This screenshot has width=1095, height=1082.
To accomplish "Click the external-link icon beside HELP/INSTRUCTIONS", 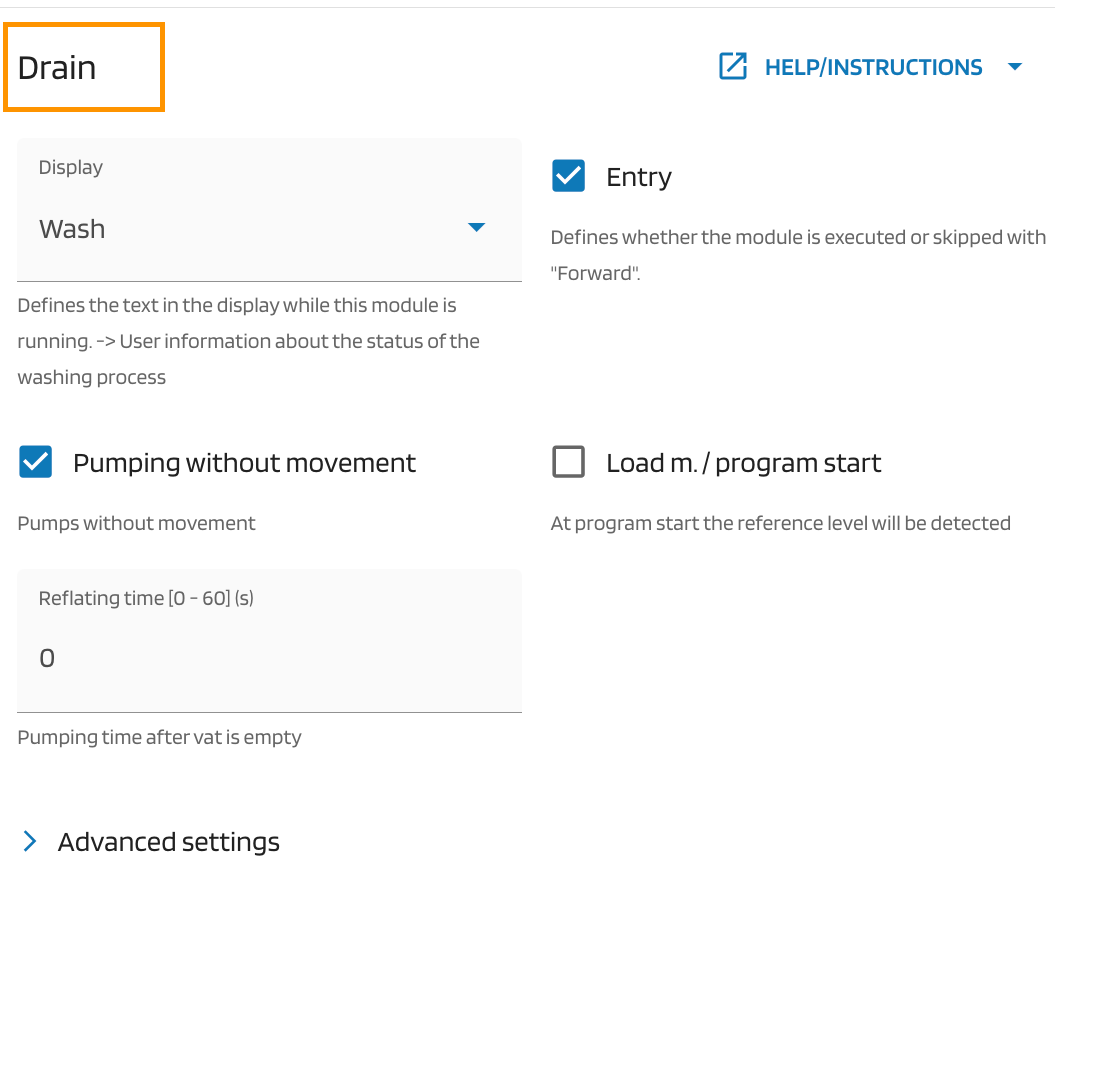I will tap(733, 67).
